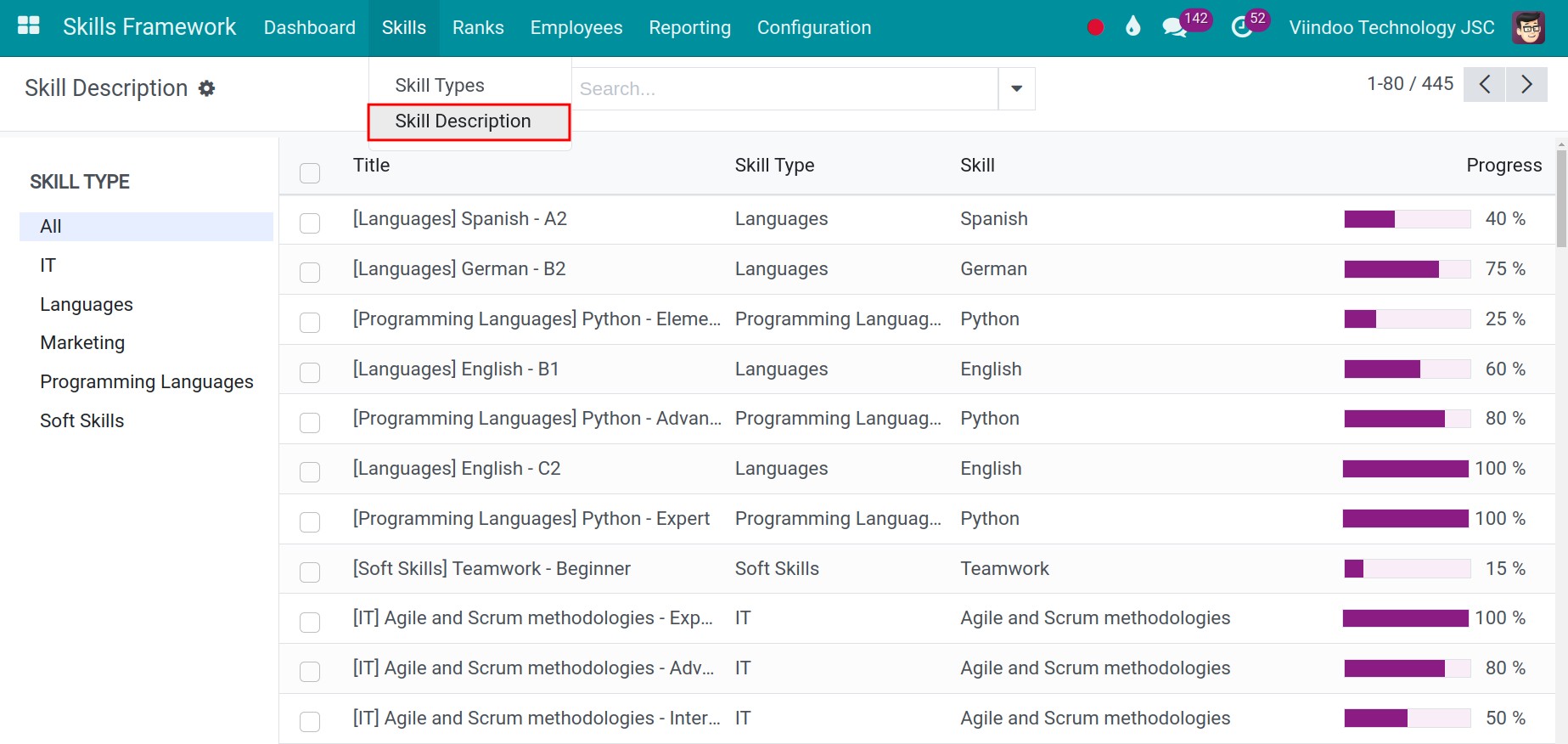Viewport: 1568px width, 744px height.
Task: Open the [Languages] English - B1 record
Action: [456, 369]
